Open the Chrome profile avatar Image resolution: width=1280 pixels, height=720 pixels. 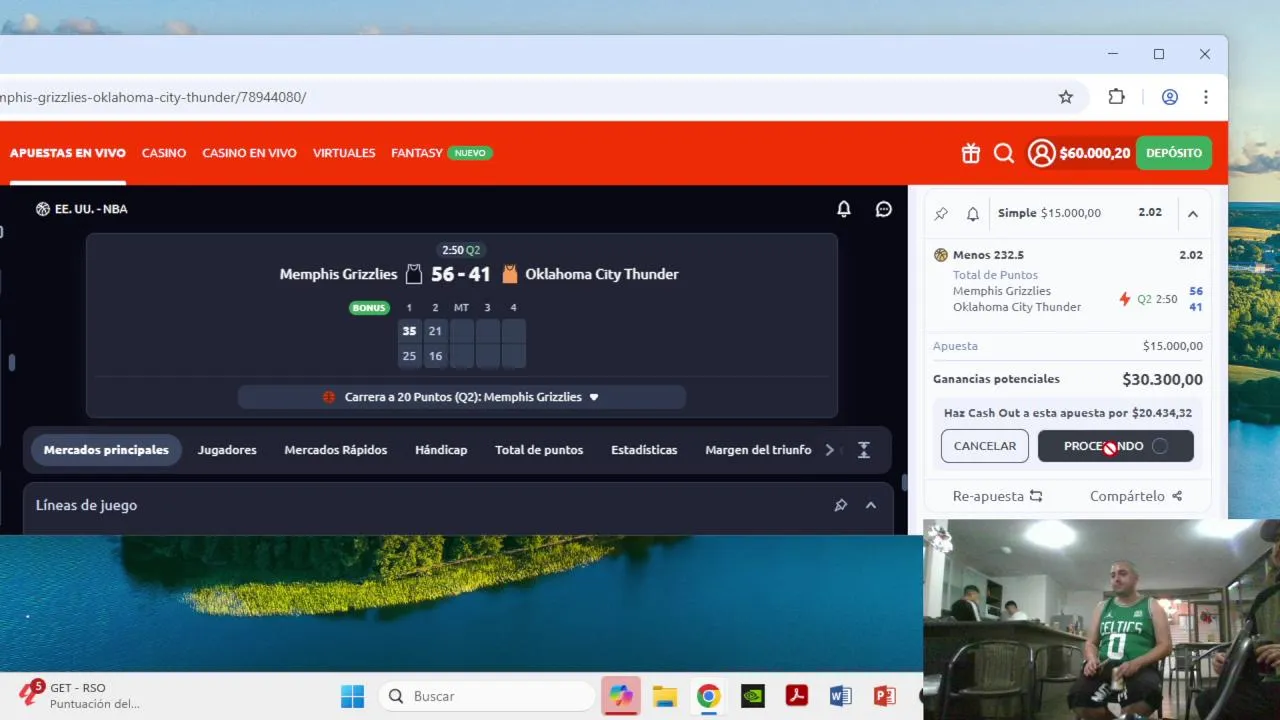click(1170, 97)
